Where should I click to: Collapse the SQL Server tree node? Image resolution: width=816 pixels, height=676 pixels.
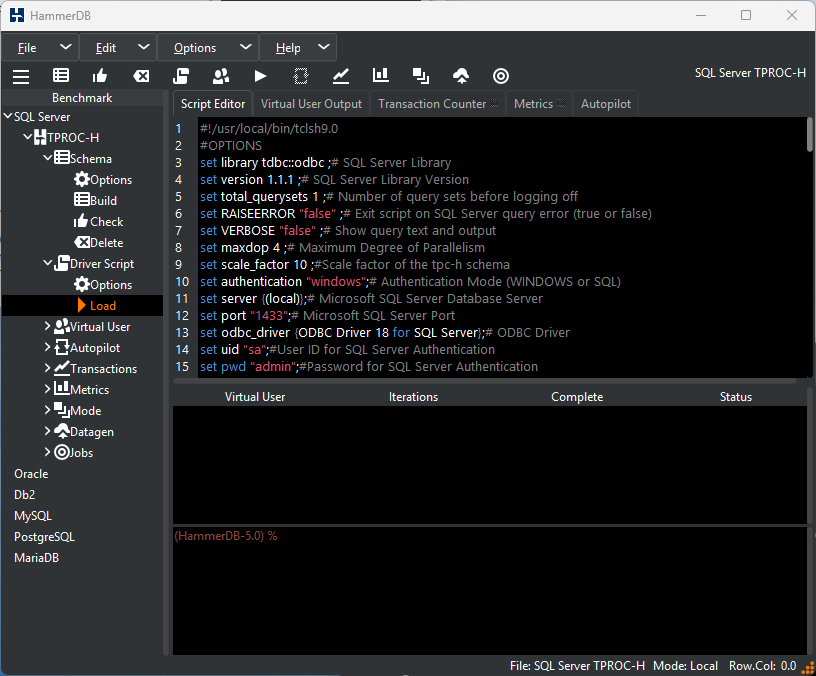point(8,116)
